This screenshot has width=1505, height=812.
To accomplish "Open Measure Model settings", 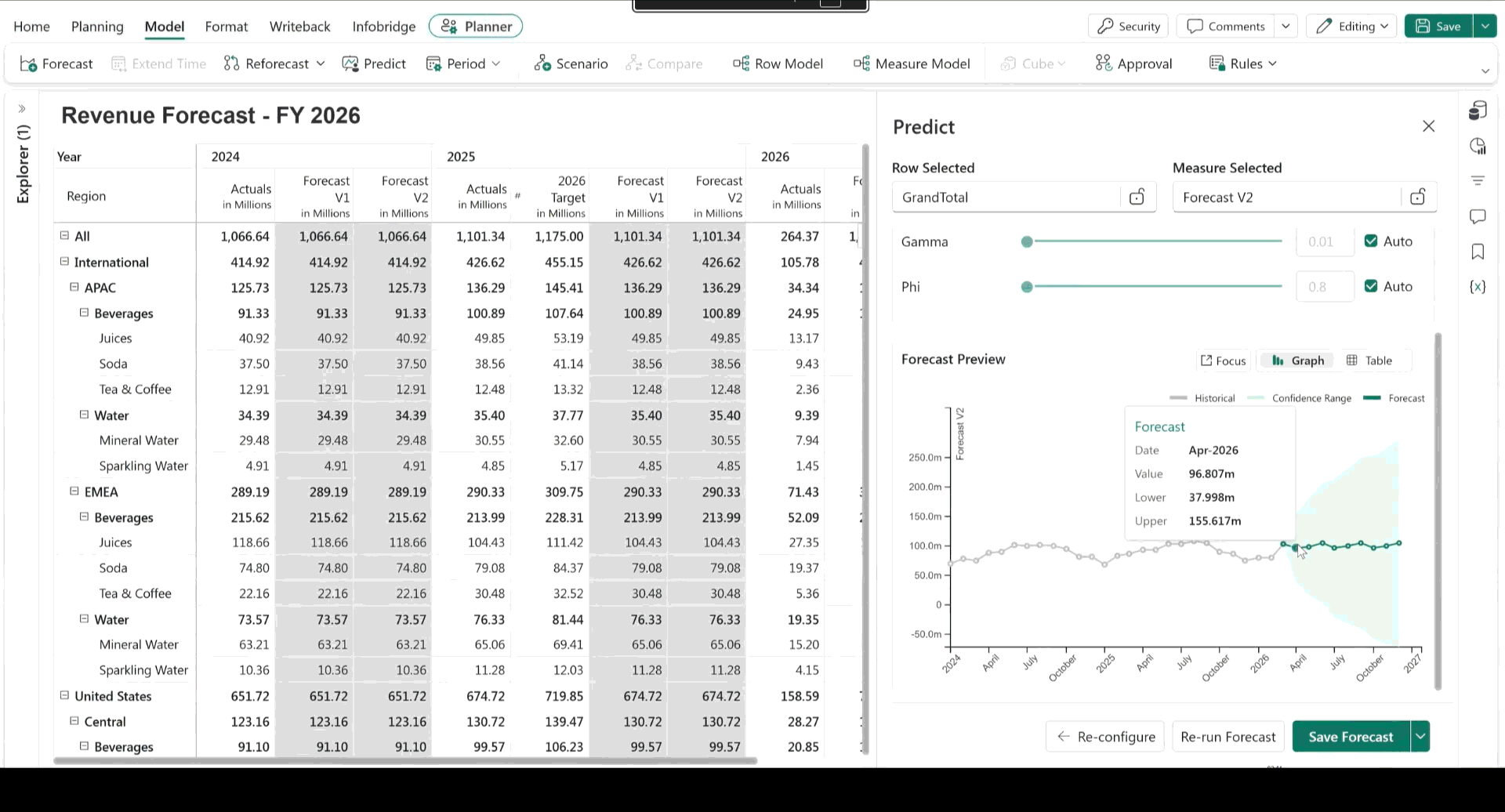I will click(912, 63).
